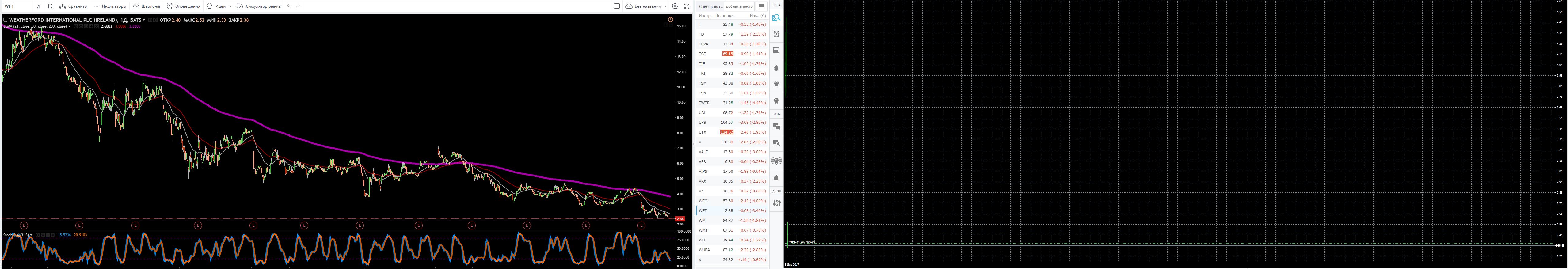Toggle visibility eye of 3EMA indicator
Image resolution: width=1568 pixels, height=269 pixels.
[77, 26]
